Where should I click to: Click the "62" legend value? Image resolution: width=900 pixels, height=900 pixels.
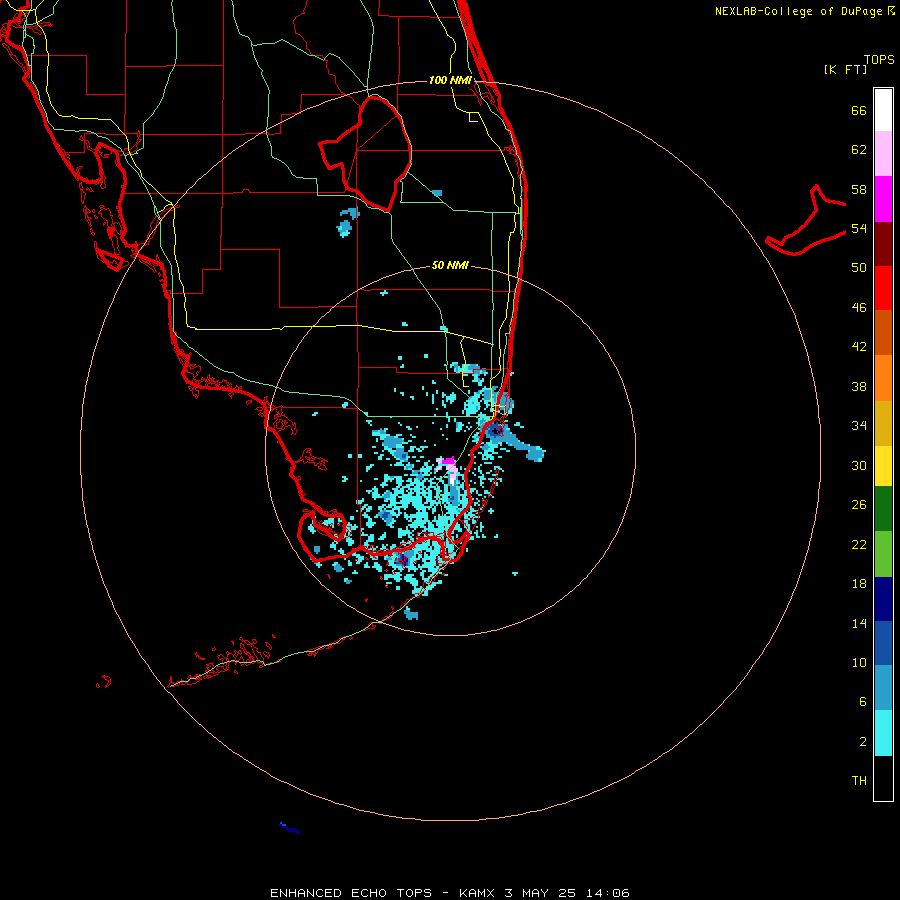click(859, 150)
